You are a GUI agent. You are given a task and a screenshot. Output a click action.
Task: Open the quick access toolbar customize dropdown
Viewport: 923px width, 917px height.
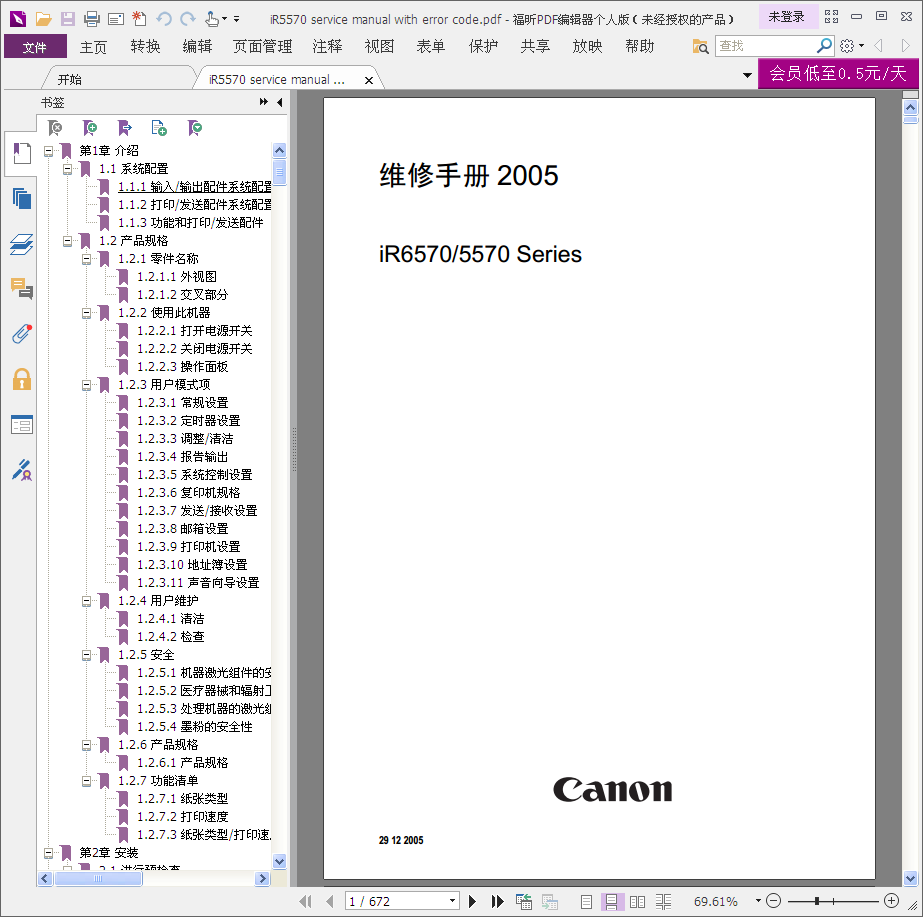[x=237, y=19]
